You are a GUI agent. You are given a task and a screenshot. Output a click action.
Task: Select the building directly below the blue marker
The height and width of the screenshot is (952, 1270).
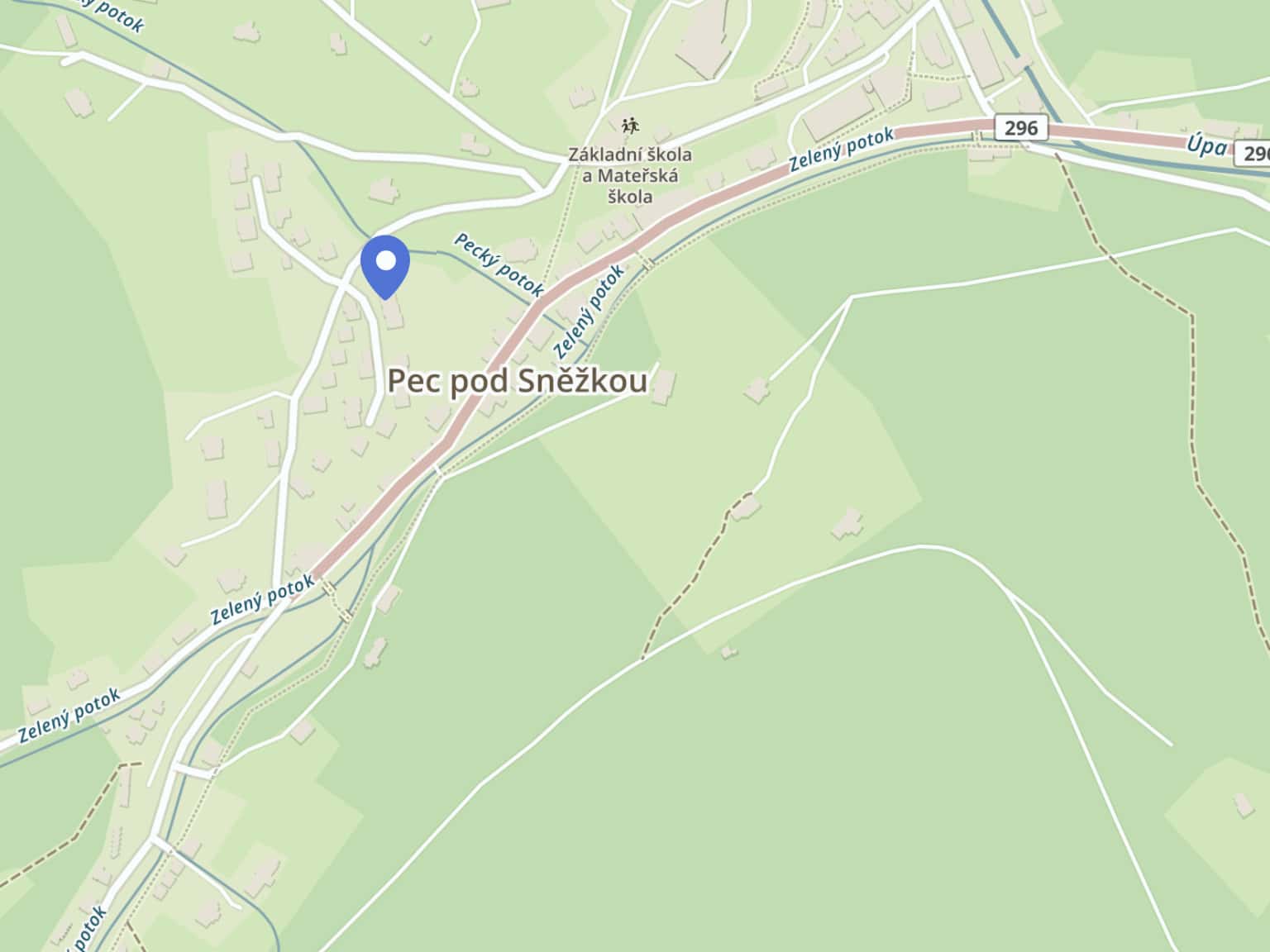pos(392,312)
